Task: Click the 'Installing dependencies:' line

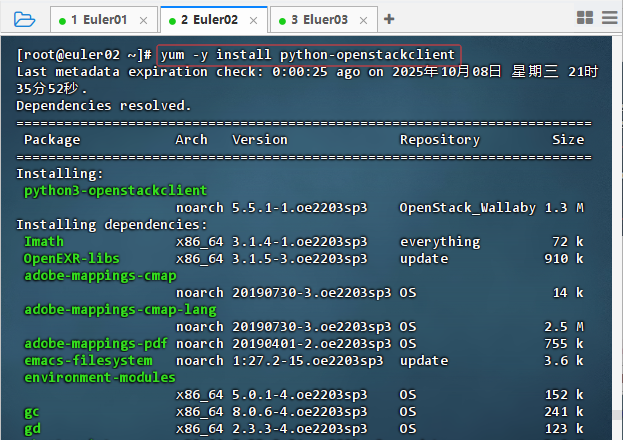Action: [x=112, y=225]
